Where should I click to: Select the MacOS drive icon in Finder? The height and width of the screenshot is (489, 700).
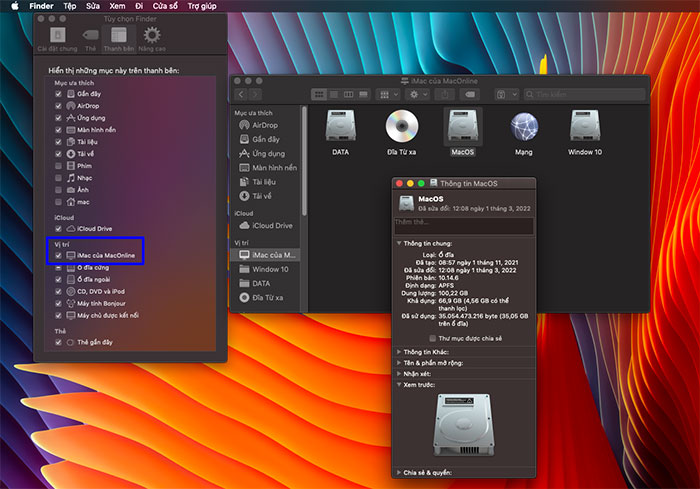click(462, 126)
